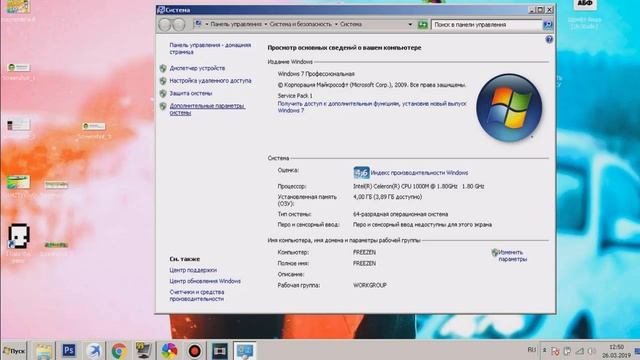
Task: Expand dropdown arrow before Система breadcrumb
Action: pyautogui.click(x=336, y=24)
